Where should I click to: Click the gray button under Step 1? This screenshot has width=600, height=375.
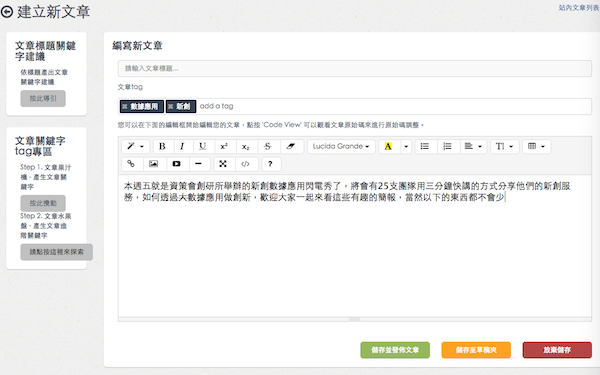click(x=43, y=203)
